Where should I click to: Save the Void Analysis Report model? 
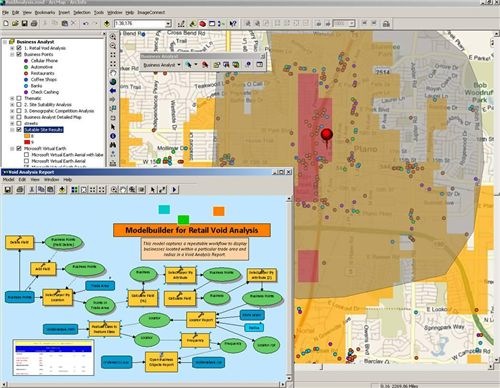8,190
